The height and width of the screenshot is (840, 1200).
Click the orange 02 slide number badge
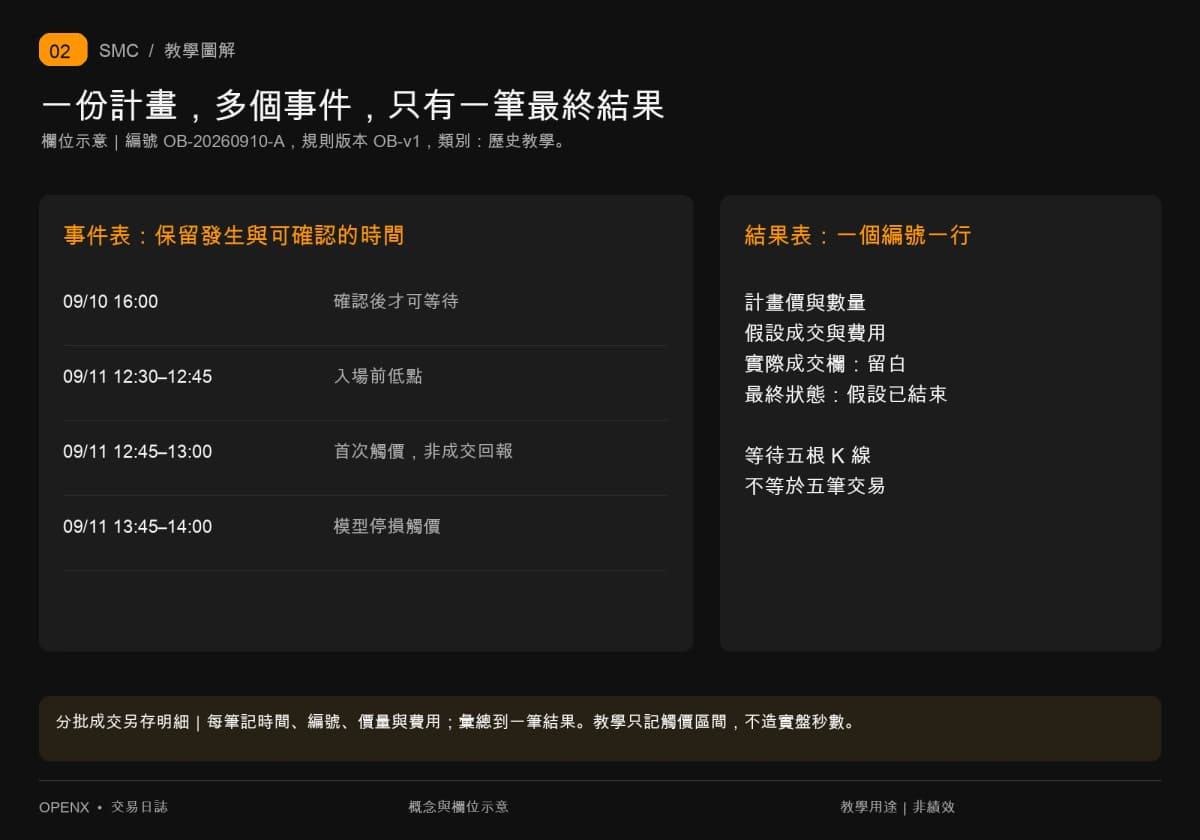(x=63, y=50)
